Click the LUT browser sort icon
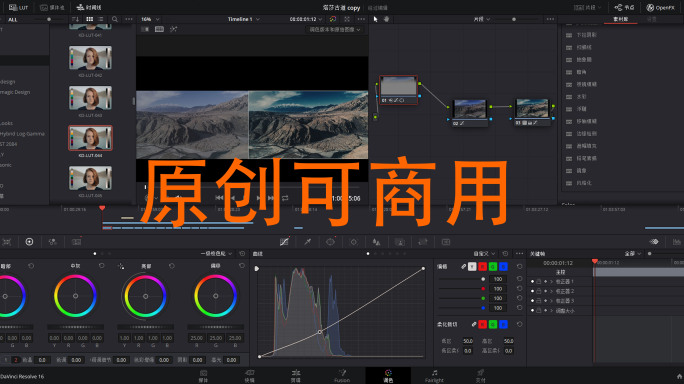The width and height of the screenshot is (684, 384). [75, 19]
